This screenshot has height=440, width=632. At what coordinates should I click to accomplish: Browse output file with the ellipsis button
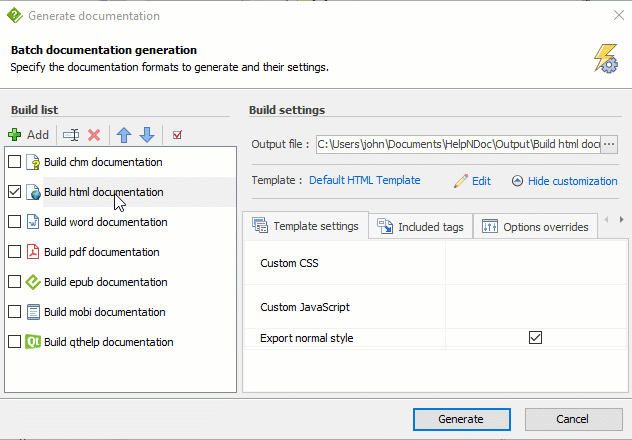pyautogui.click(x=609, y=144)
